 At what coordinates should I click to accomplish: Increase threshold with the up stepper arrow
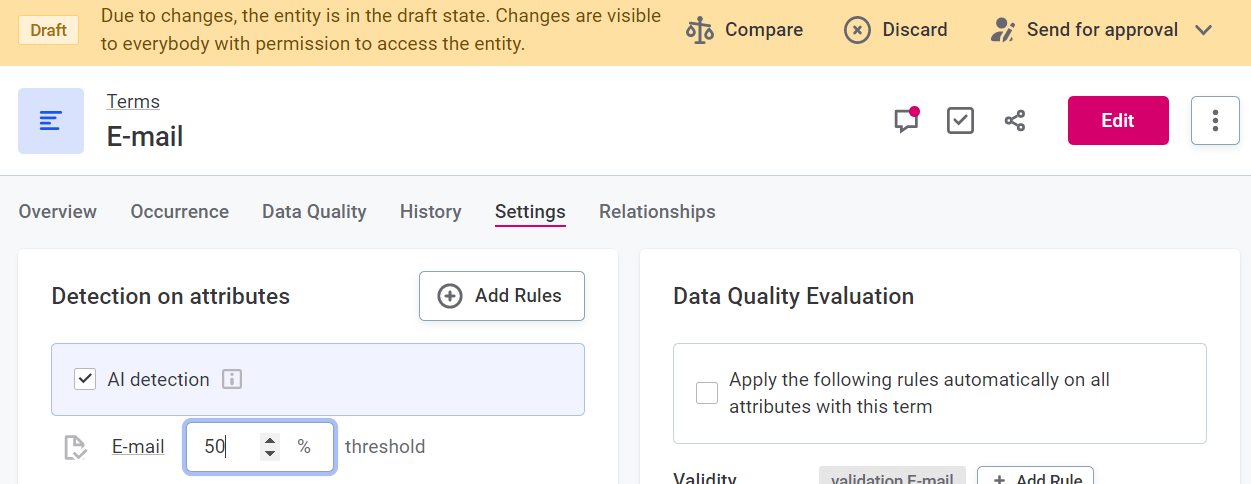pos(269,439)
